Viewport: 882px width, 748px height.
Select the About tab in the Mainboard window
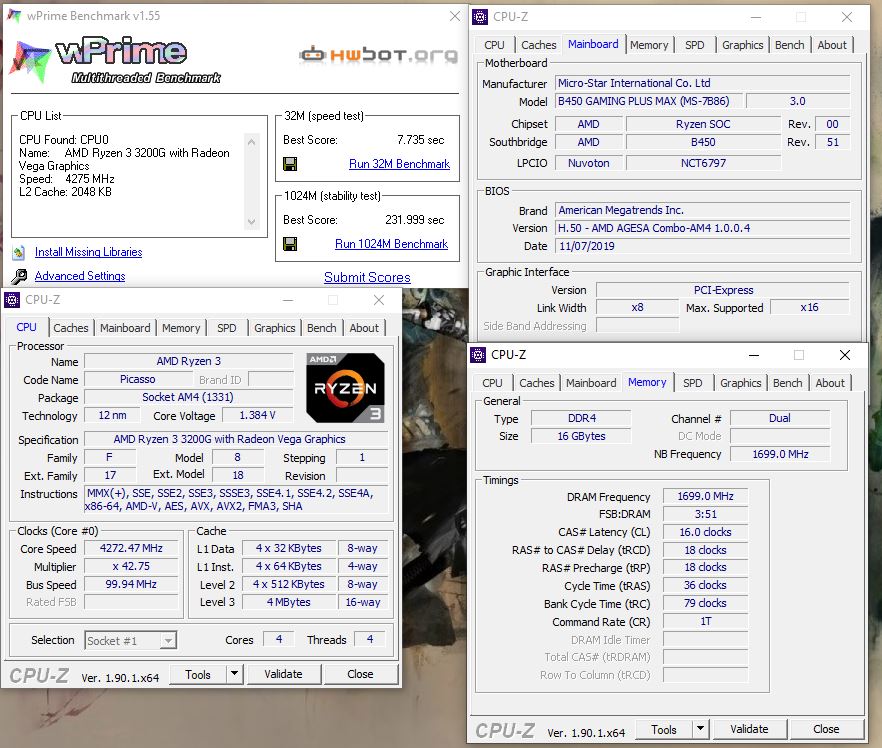point(832,45)
